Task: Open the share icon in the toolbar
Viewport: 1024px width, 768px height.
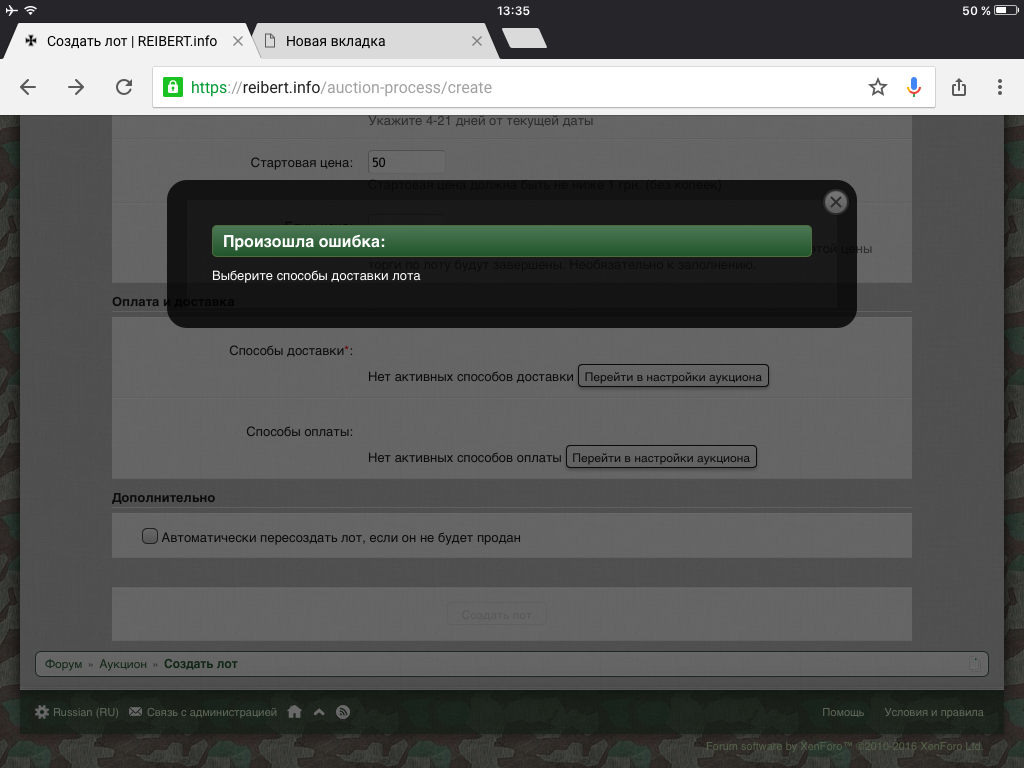Action: point(959,87)
